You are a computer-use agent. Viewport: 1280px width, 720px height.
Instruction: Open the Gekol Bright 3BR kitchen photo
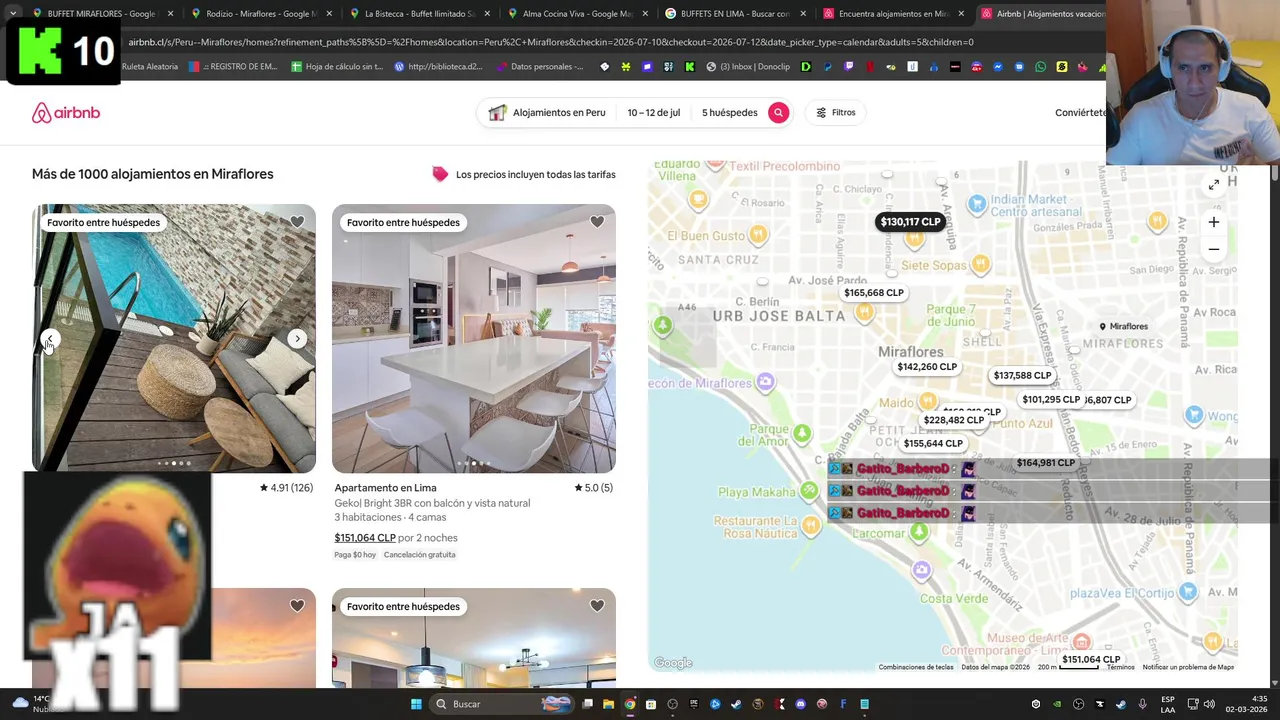coord(474,339)
